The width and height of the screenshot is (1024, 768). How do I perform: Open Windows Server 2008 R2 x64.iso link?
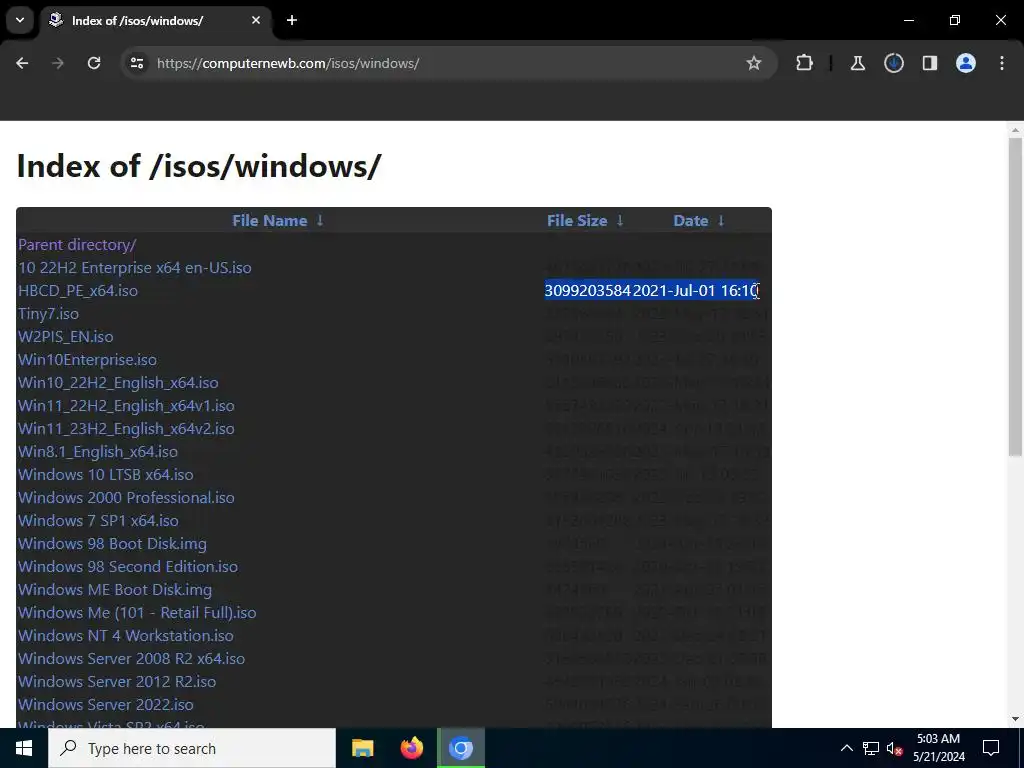131,658
